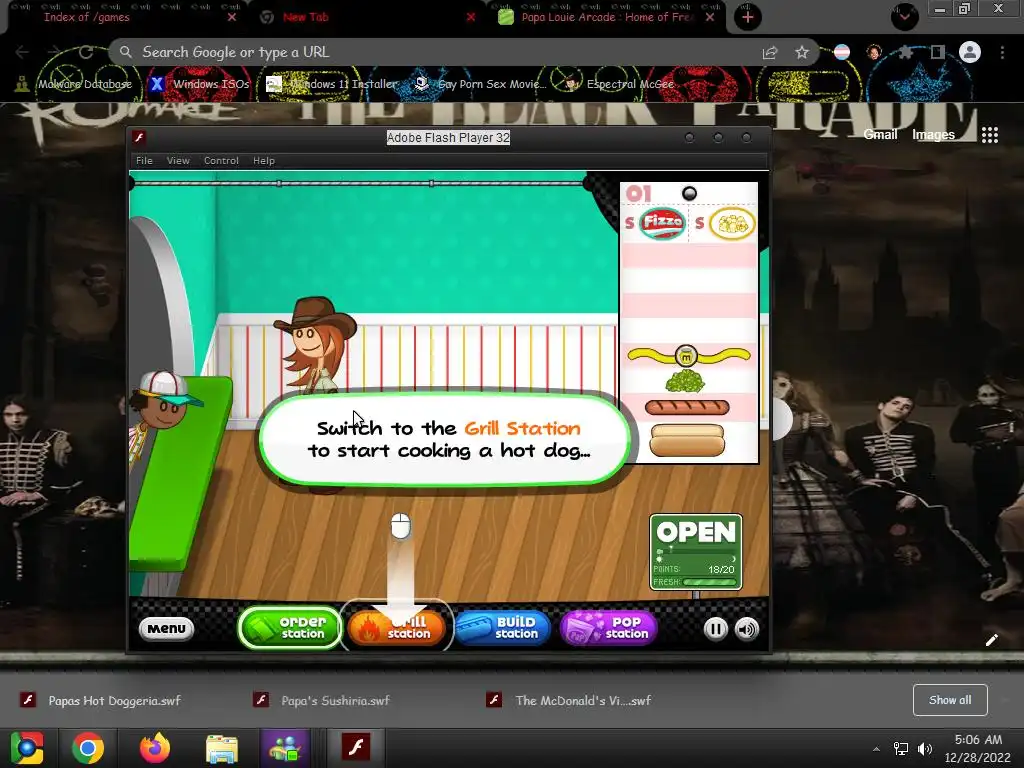The image size is (1024, 768).
Task: Switch to Flash Player taskbar icon
Action: pos(356,748)
